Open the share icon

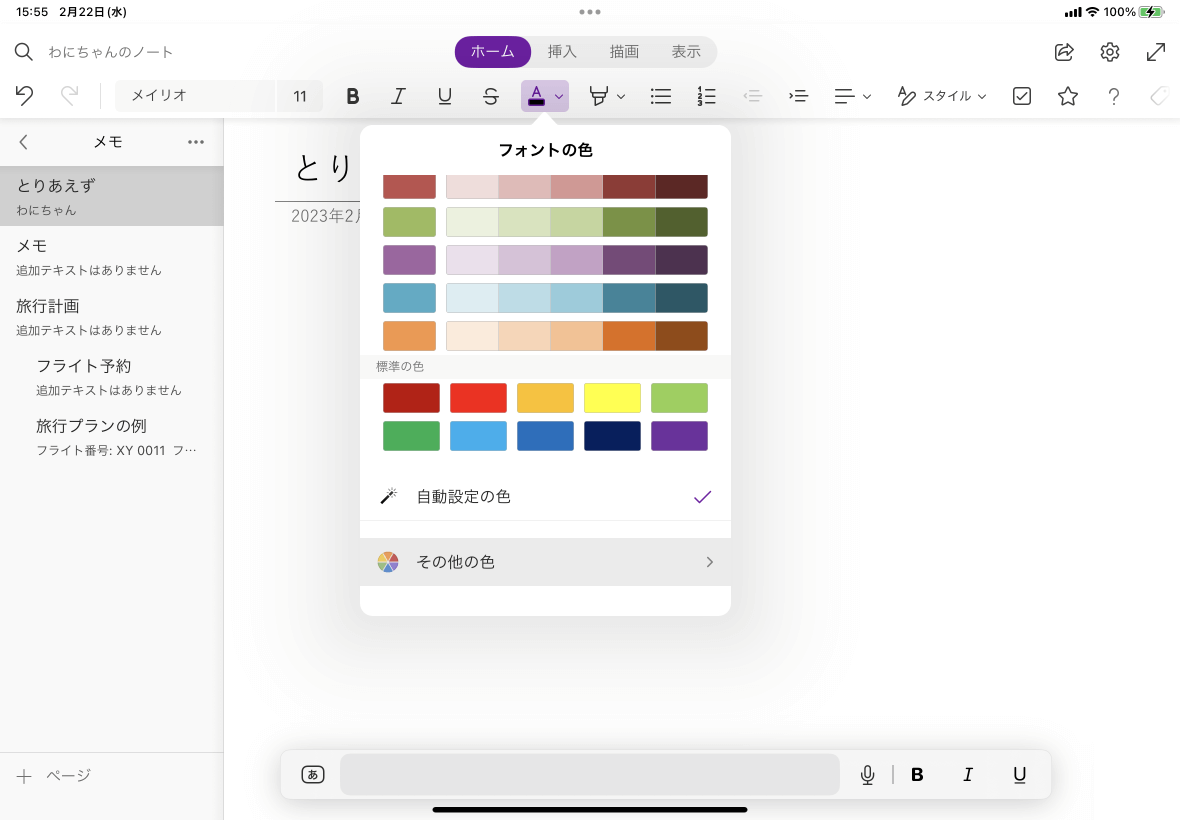(x=1064, y=52)
